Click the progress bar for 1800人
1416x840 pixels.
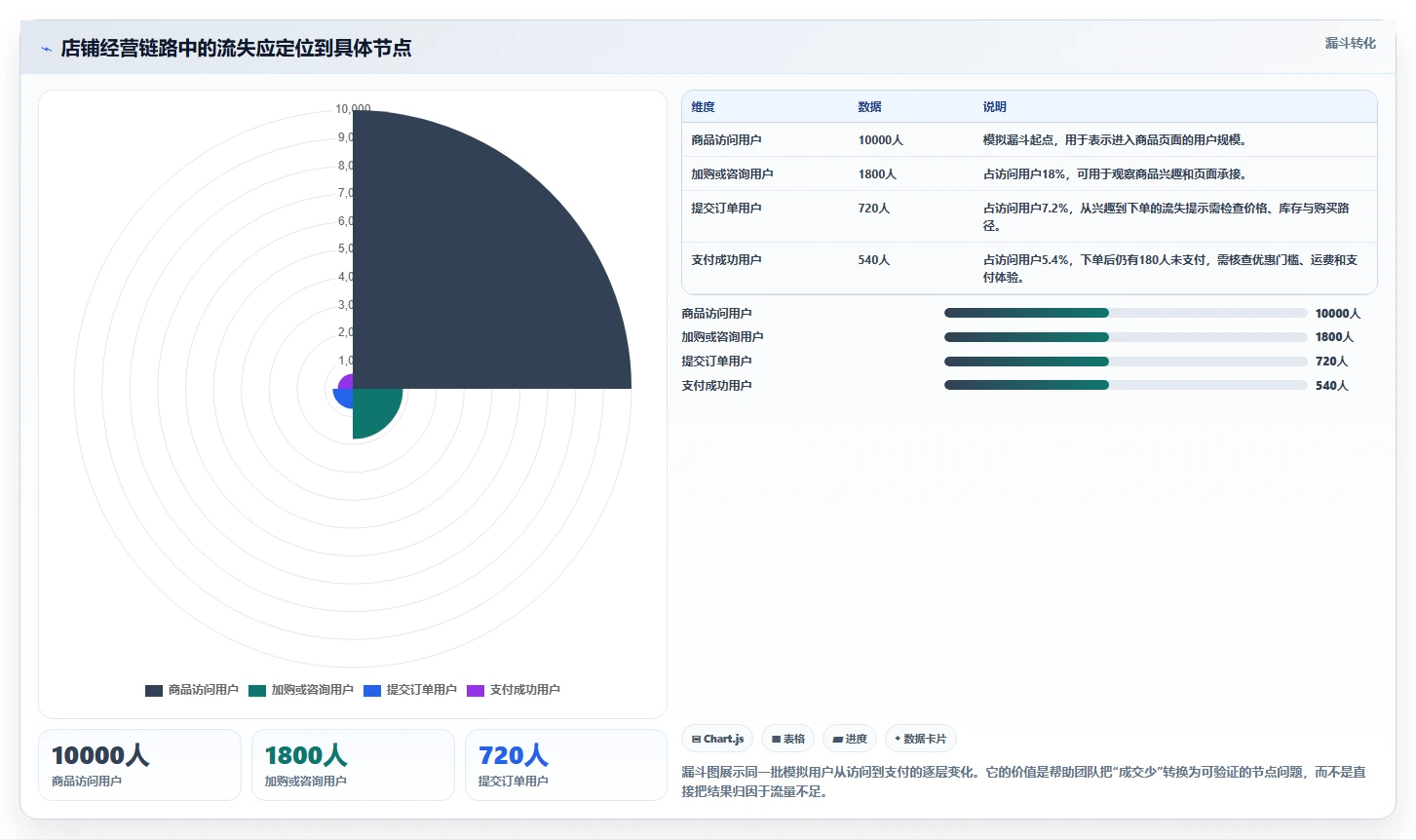1126,337
